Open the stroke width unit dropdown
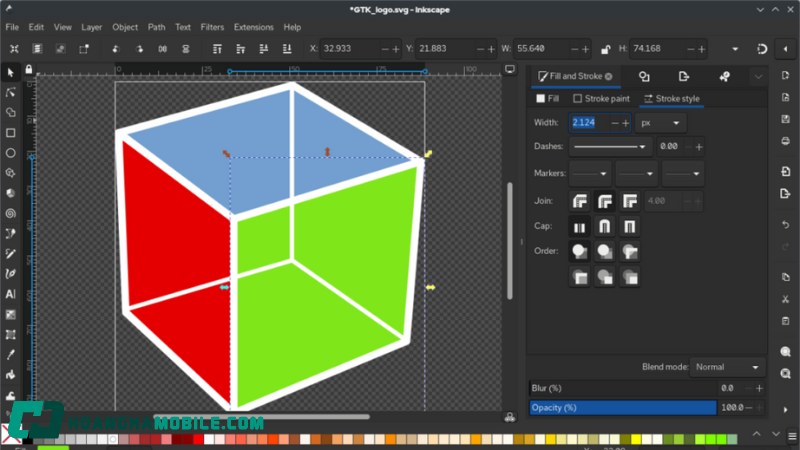This screenshot has width=800, height=450. 661,122
